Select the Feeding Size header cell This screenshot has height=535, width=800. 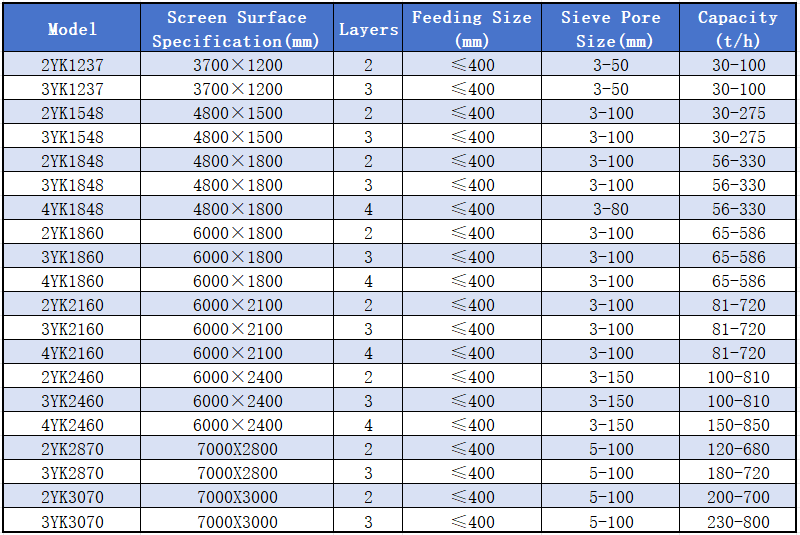pos(472,29)
